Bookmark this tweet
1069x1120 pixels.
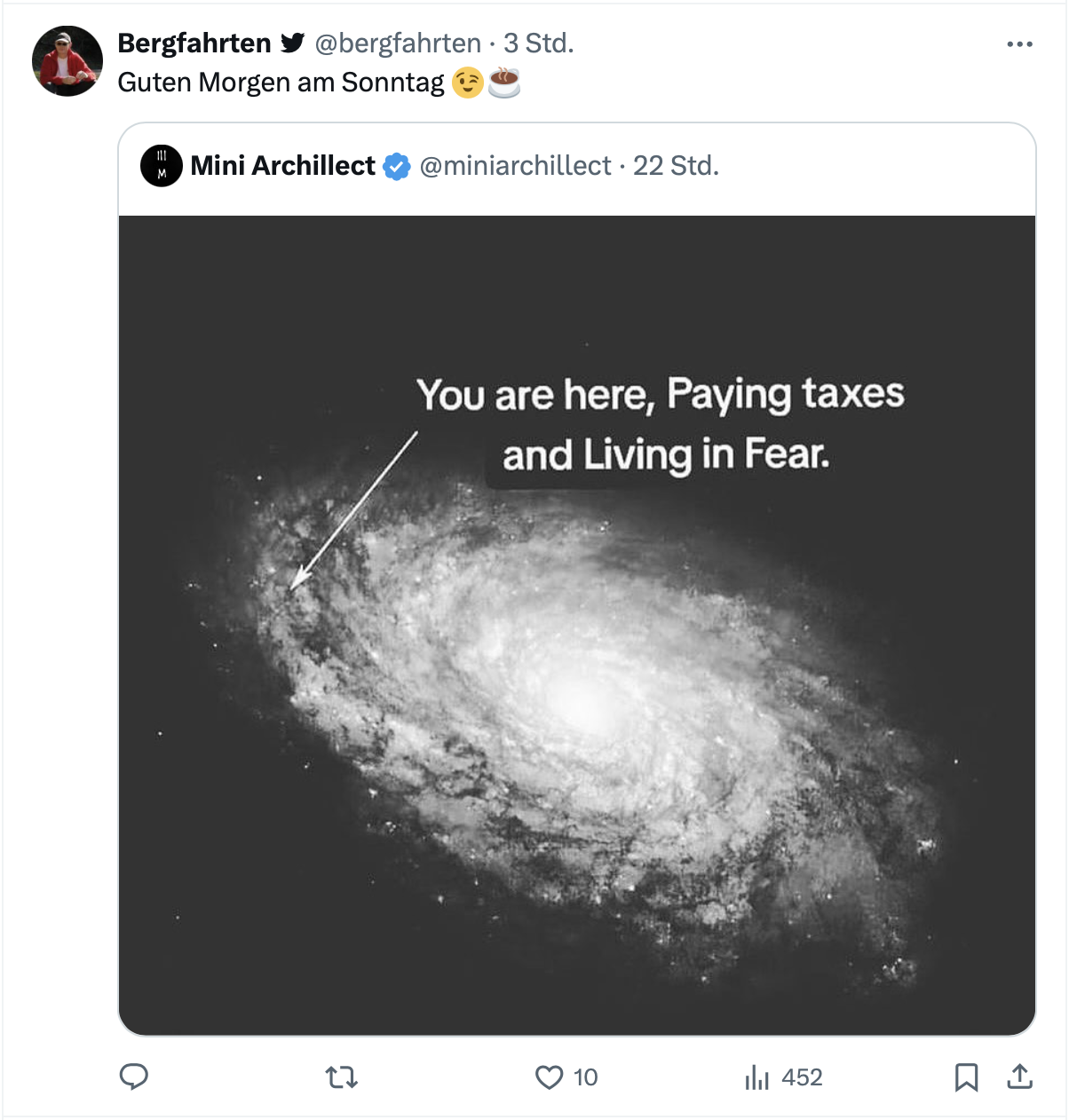click(966, 1077)
